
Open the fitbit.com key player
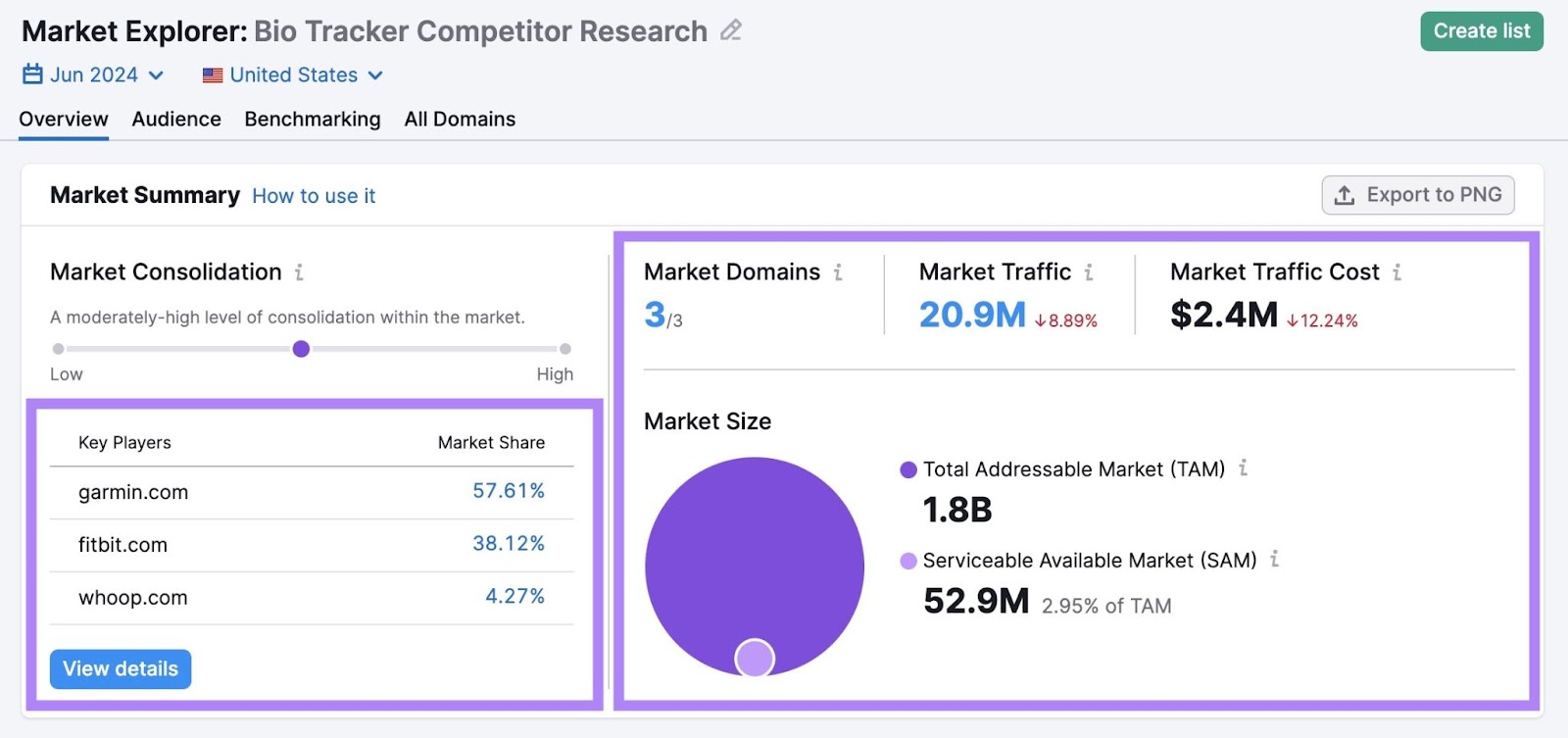(122, 545)
